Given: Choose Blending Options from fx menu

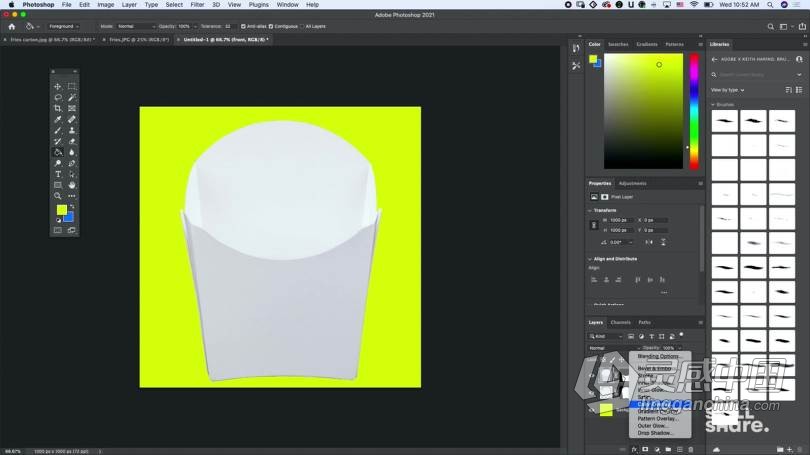Looking at the screenshot, I should pos(658,356).
